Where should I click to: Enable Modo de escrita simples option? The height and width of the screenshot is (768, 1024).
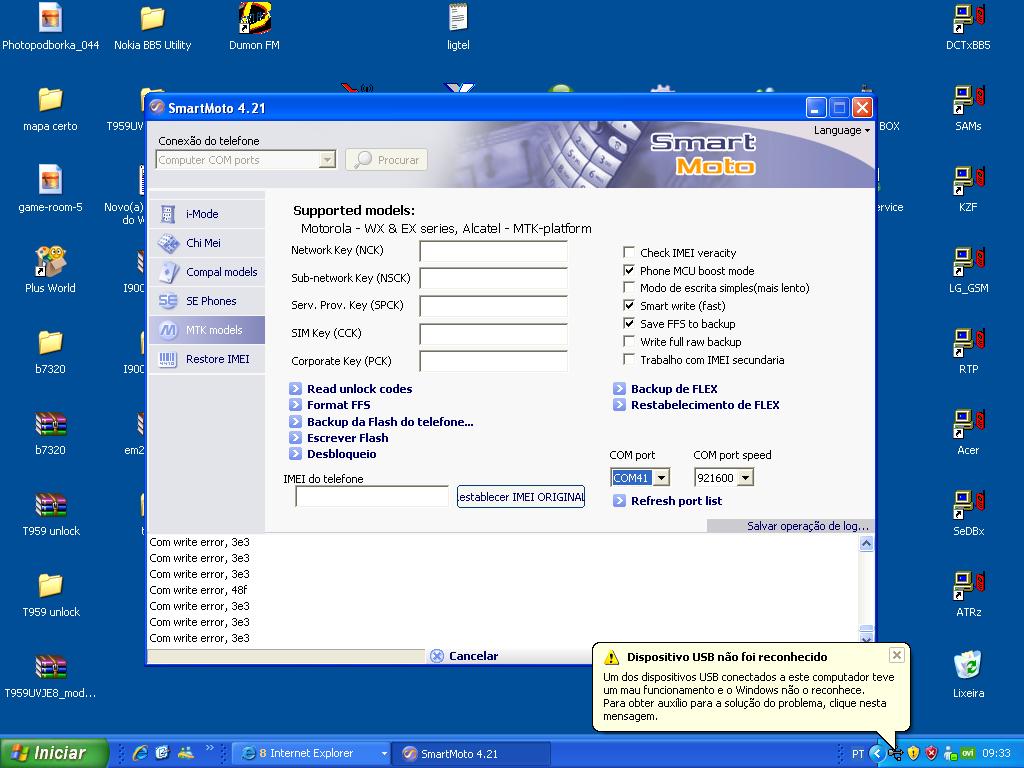pos(629,287)
